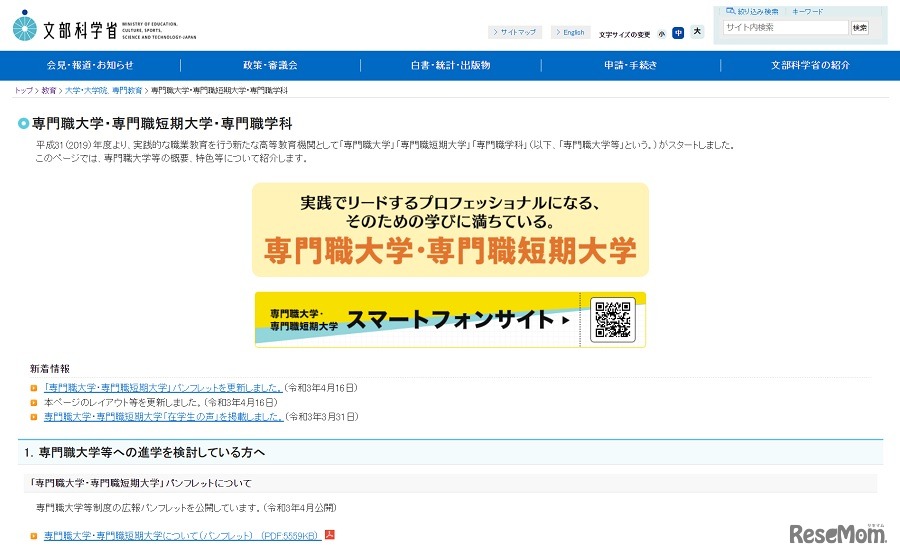Screen dimensions: 900x557
Task: Click the 文部科学省 logo
Action: [x=104, y=27]
